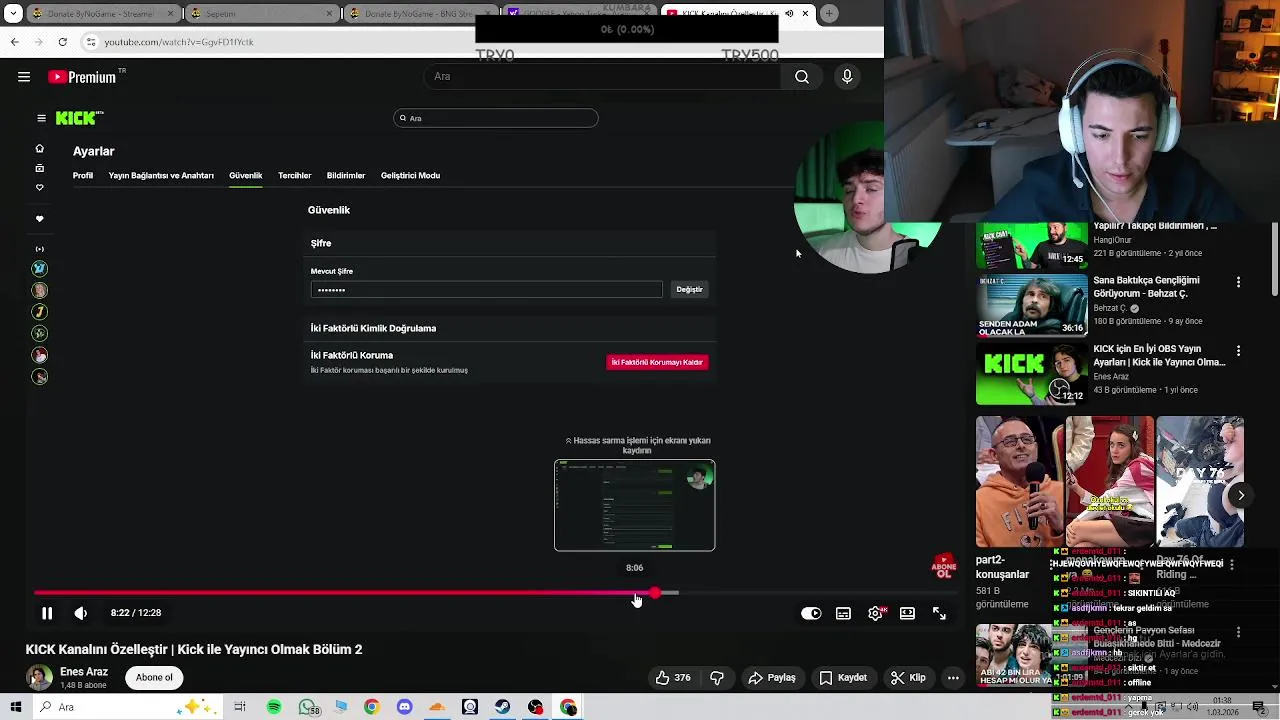The width and height of the screenshot is (1280, 720).
Task: Open the 'Enes Araz' channel name link
Action: 84,672
